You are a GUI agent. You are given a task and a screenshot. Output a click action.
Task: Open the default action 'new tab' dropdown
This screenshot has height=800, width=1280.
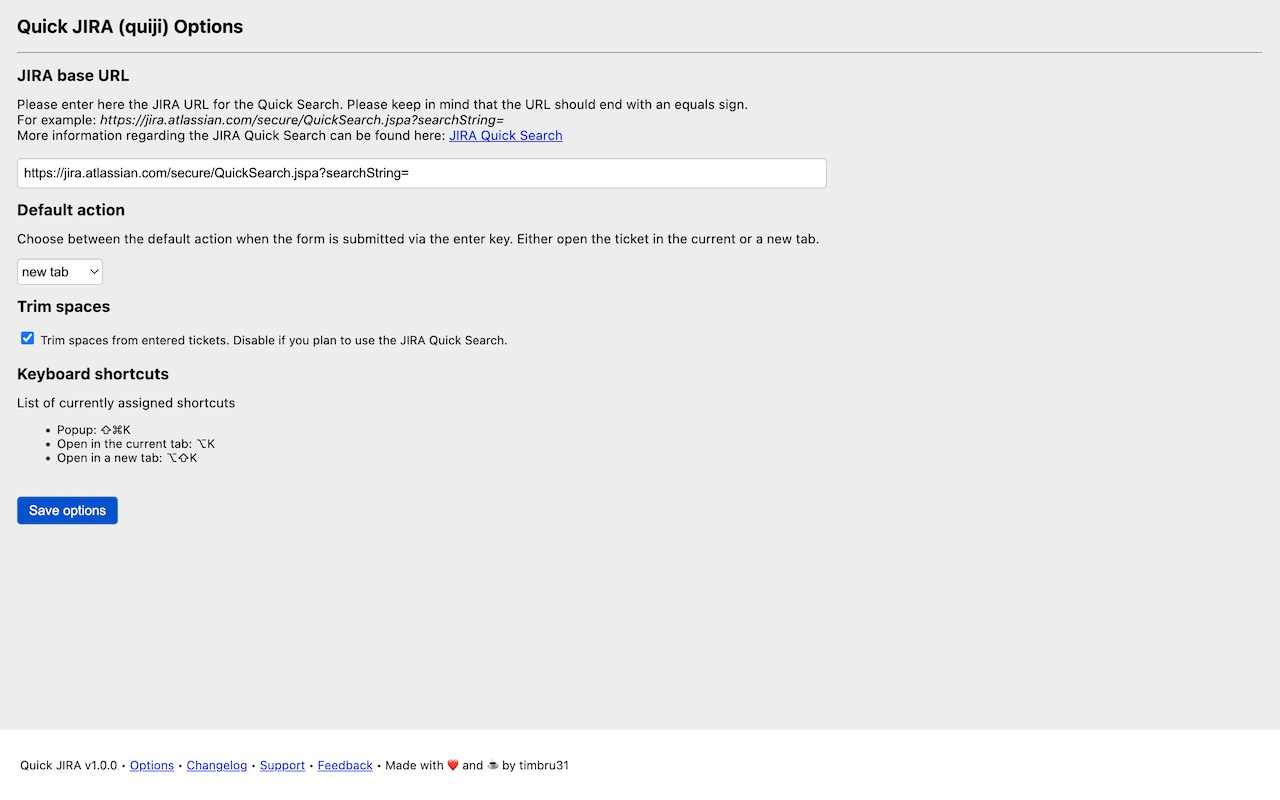point(60,272)
